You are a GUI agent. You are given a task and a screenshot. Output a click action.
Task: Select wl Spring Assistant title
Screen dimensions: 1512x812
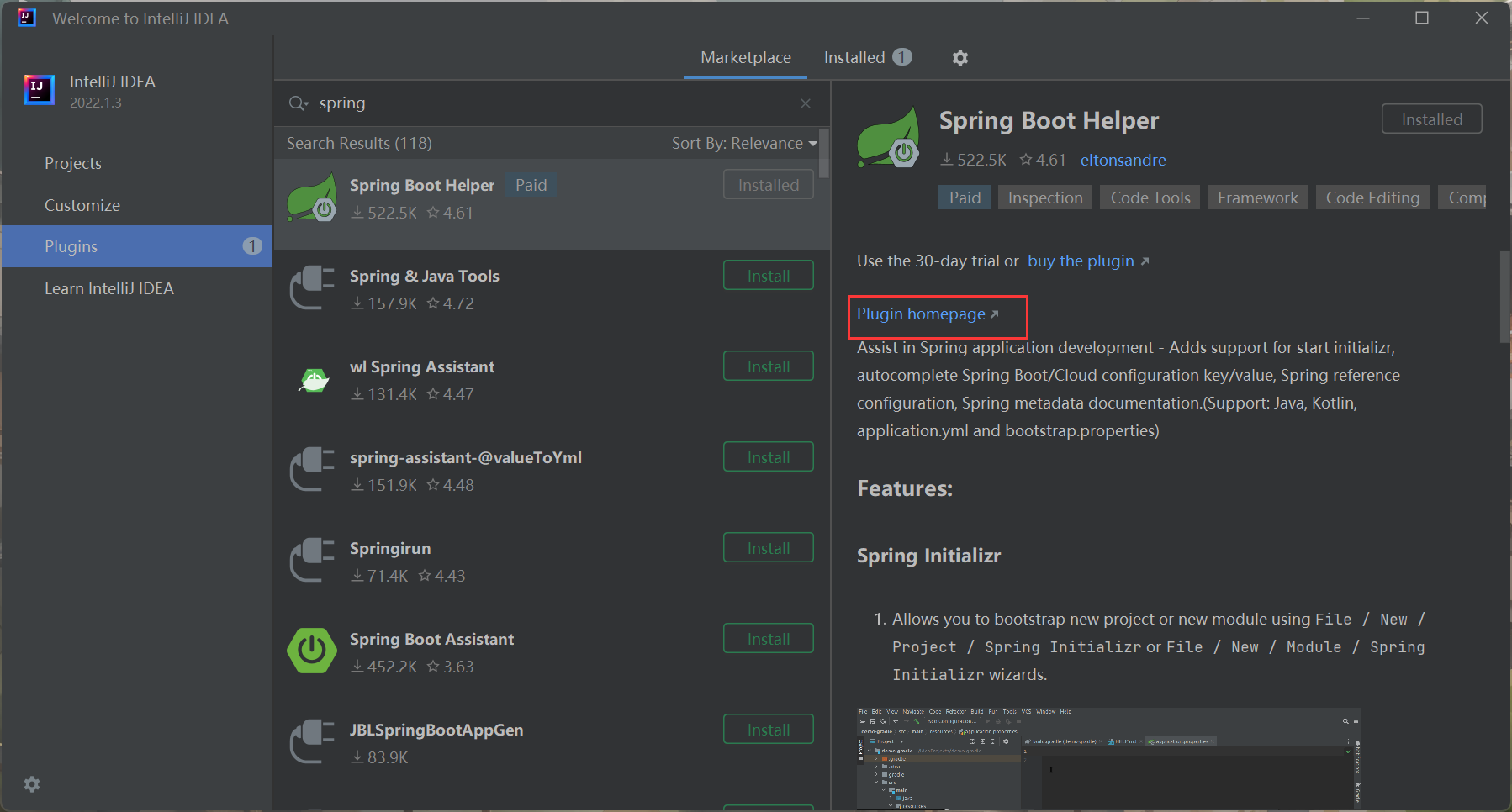click(422, 366)
